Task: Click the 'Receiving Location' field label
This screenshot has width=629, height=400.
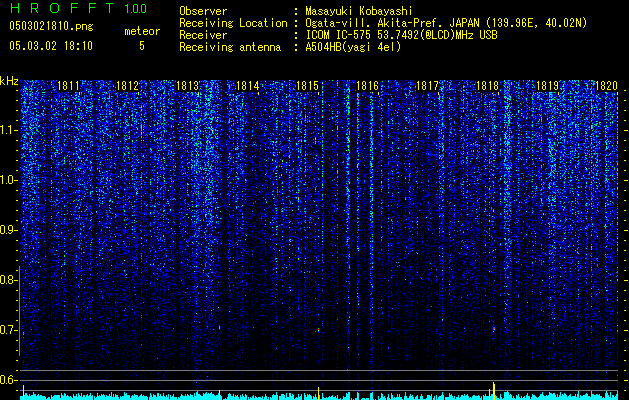Action: click(233, 23)
